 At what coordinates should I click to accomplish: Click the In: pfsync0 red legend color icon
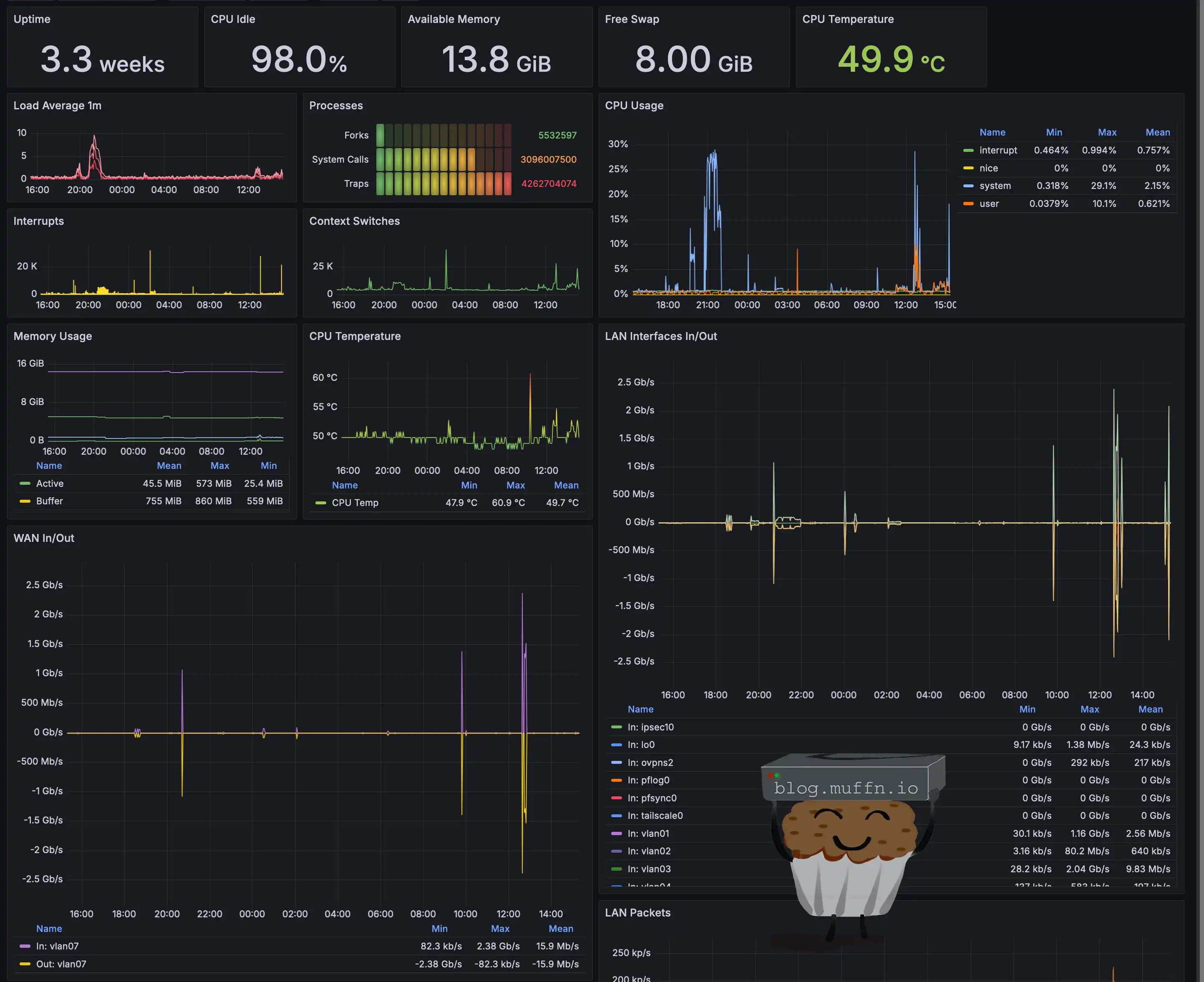[x=616, y=798]
